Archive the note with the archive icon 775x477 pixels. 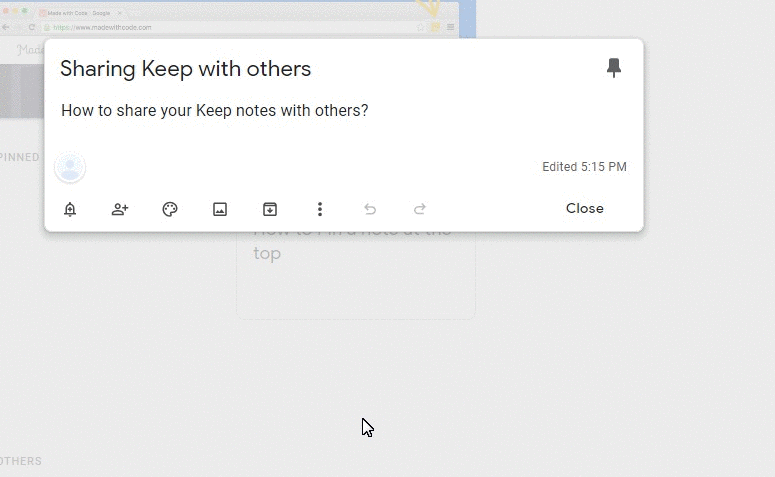(x=270, y=209)
